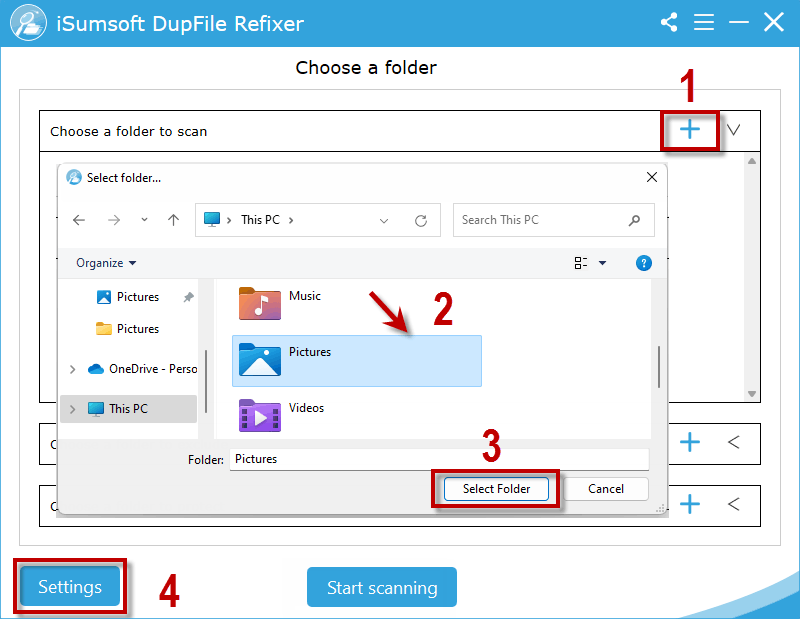
Task: Expand the This PC tree node
Action: (72, 409)
